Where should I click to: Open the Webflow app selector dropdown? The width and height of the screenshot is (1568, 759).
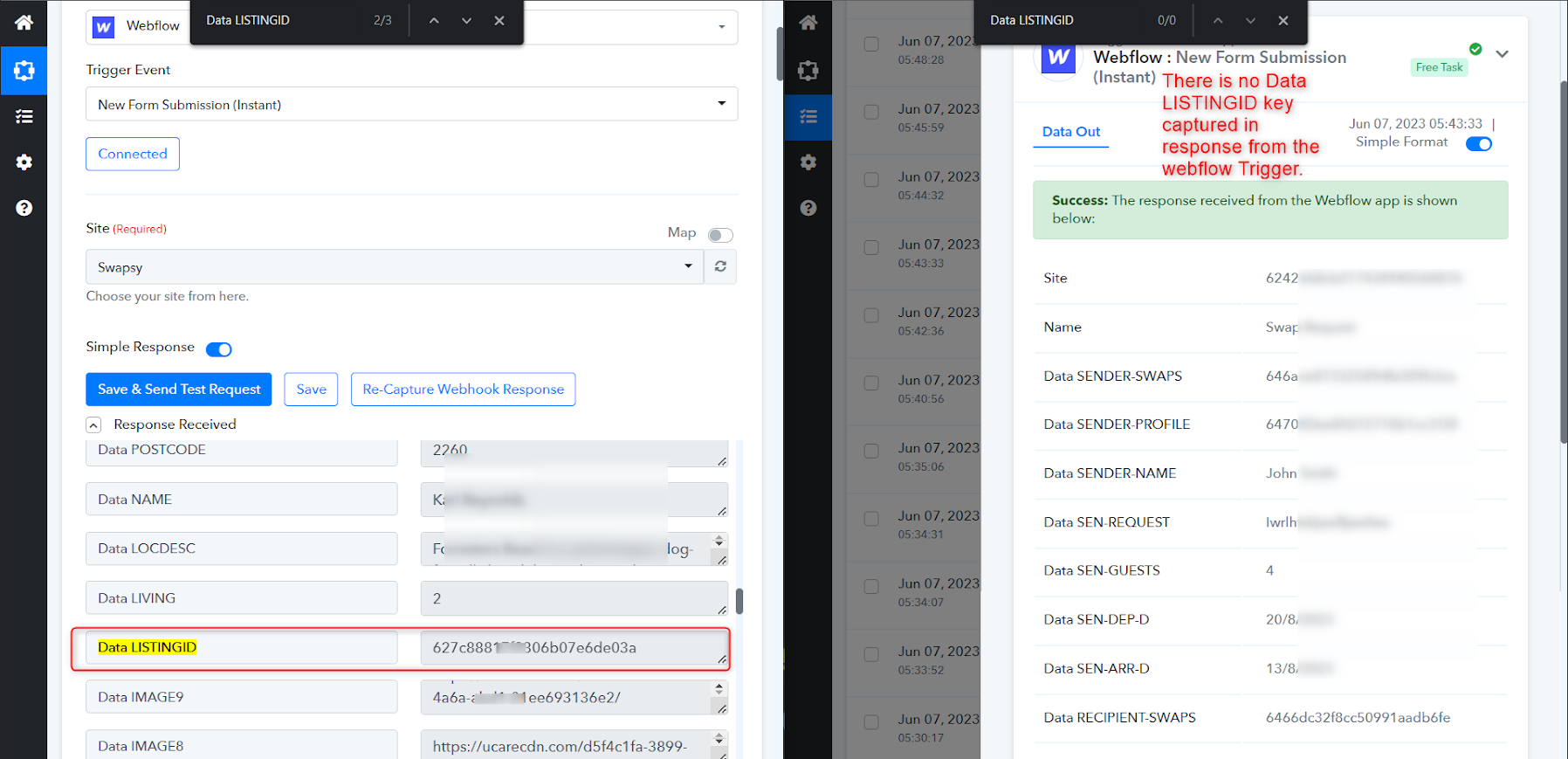coord(721,27)
